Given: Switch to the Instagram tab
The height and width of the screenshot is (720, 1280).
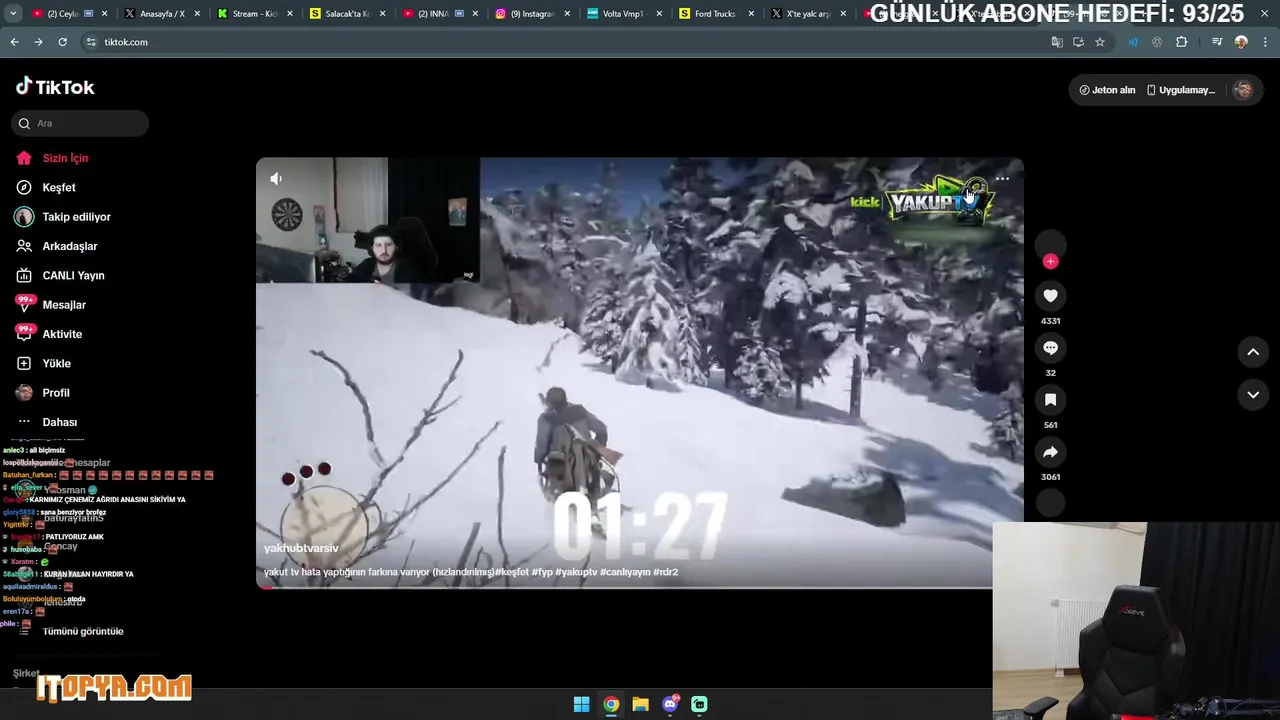Looking at the screenshot, I should 531,14.
